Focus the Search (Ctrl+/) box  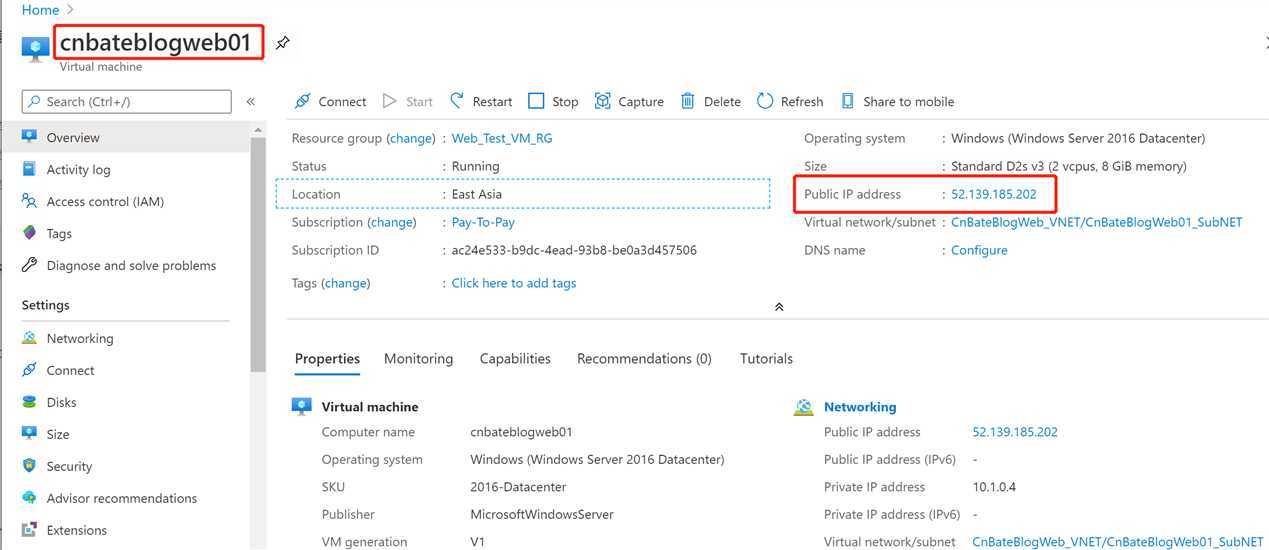(x=126, y=101)
